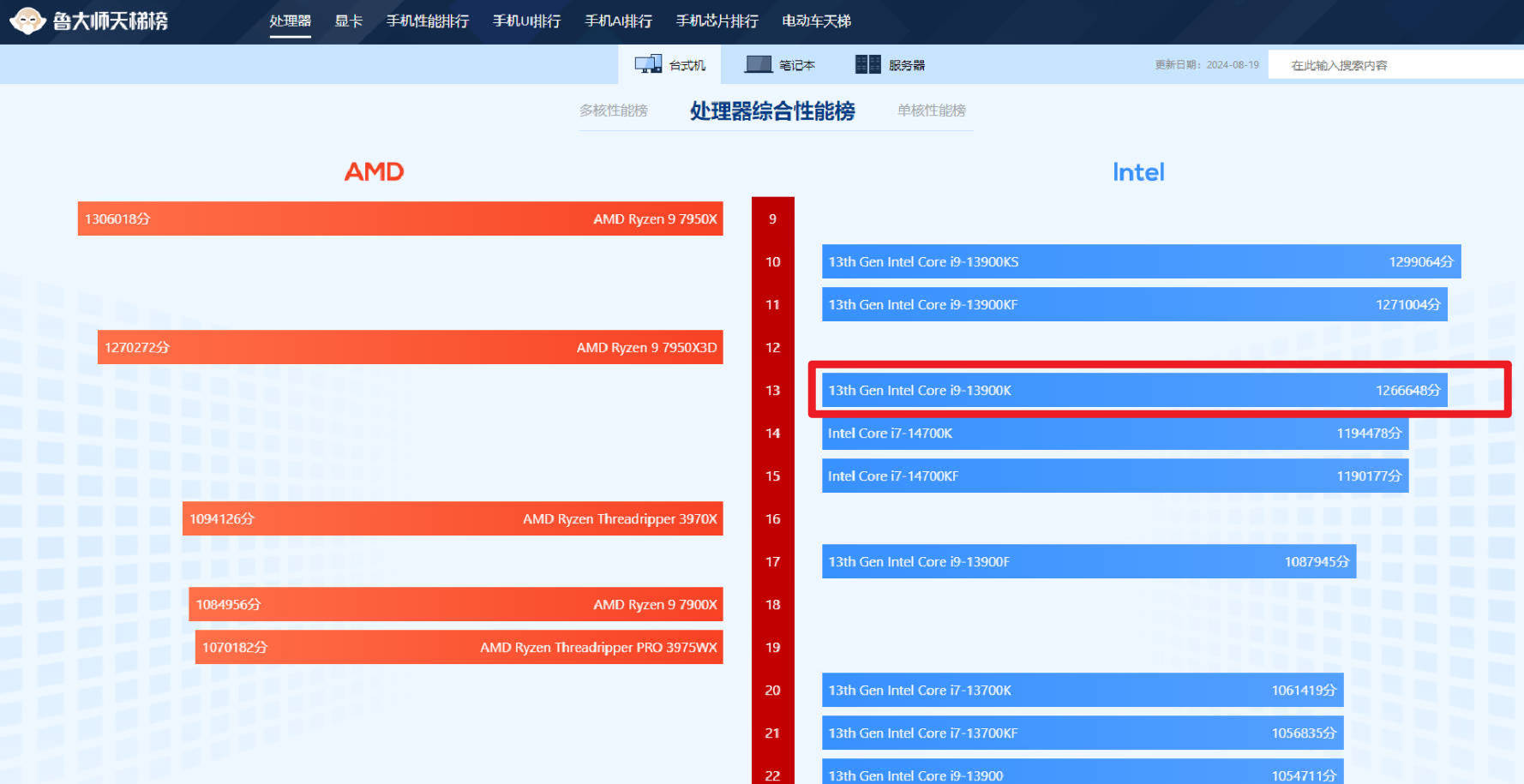1524x784 pixels.
Task: Click the score 1094126分
Action: tap(222, 518)
